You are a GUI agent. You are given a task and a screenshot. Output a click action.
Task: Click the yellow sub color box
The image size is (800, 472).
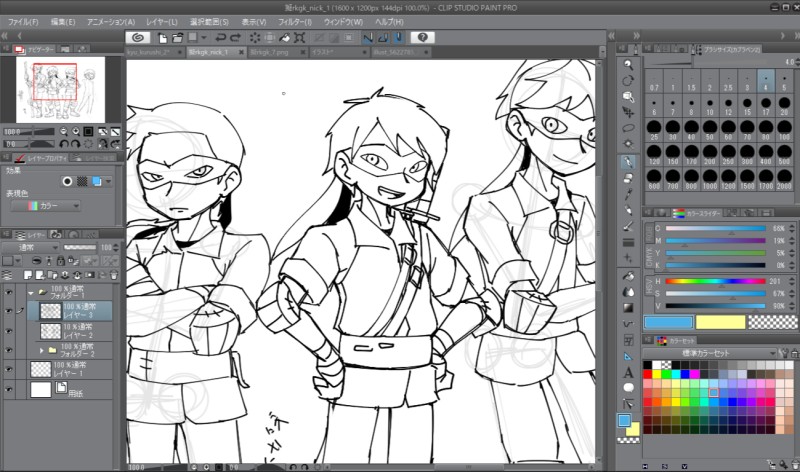(720, 322)
